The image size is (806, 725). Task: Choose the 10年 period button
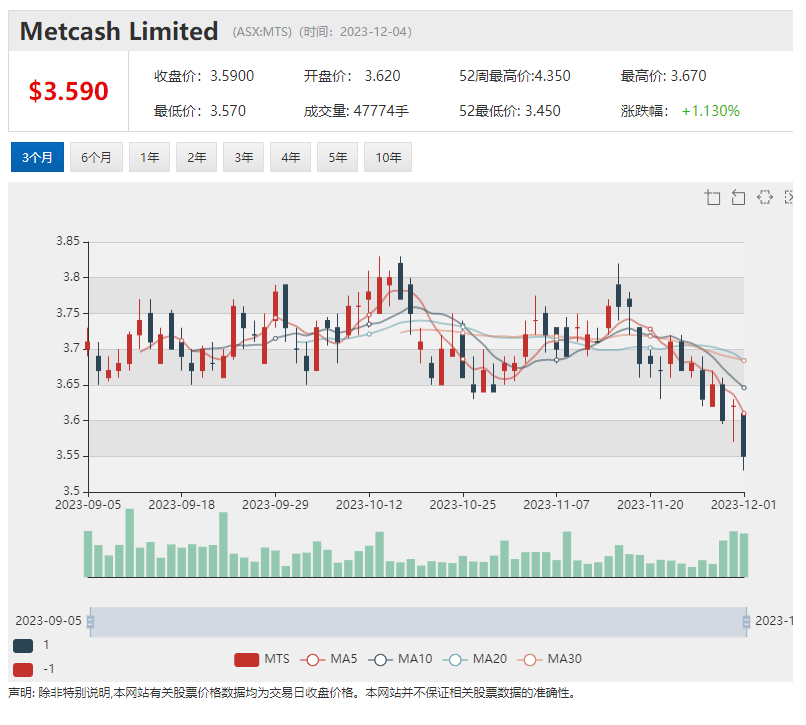388,157
